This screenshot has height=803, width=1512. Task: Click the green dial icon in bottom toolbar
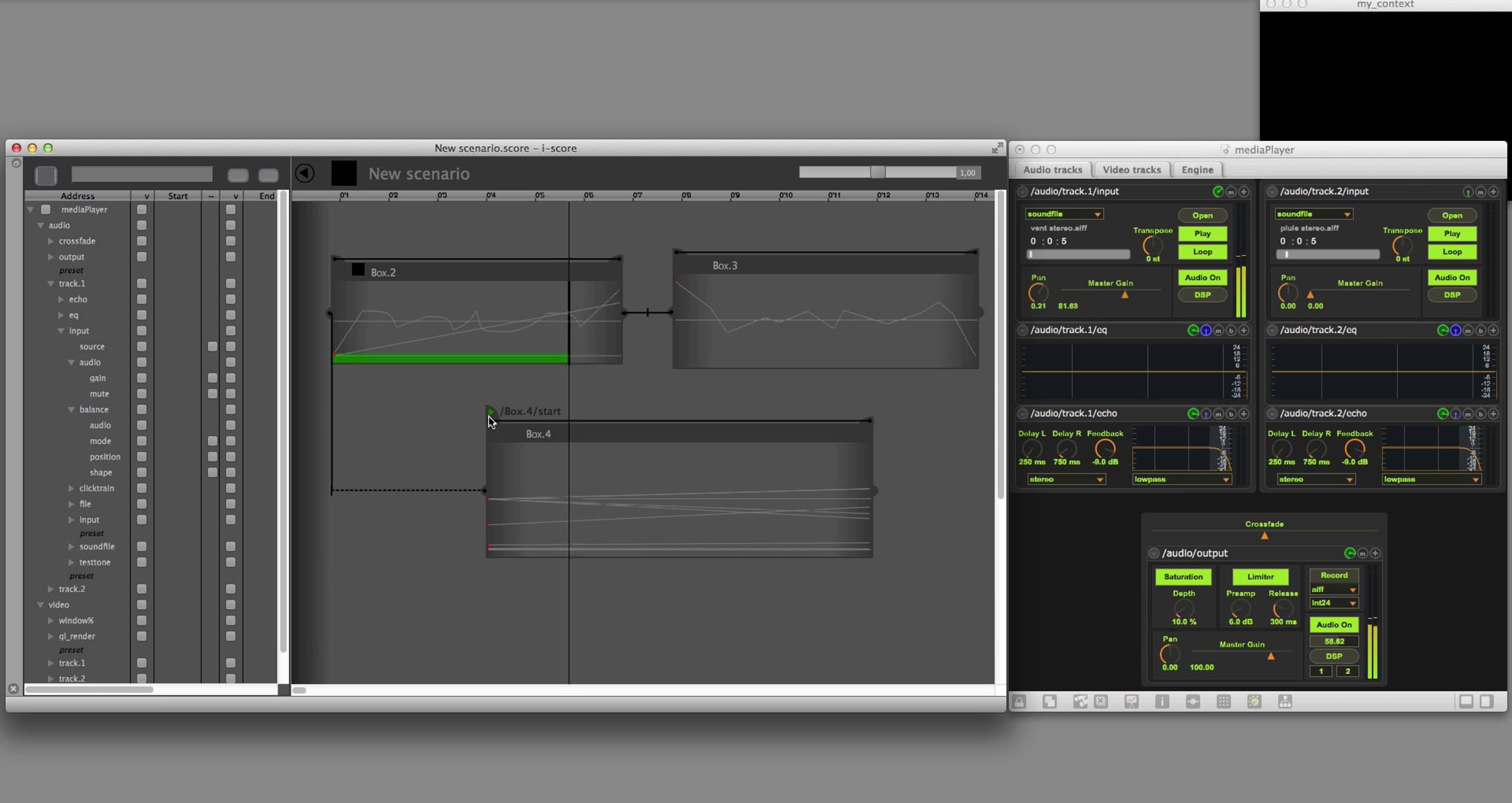(1254, 702)
